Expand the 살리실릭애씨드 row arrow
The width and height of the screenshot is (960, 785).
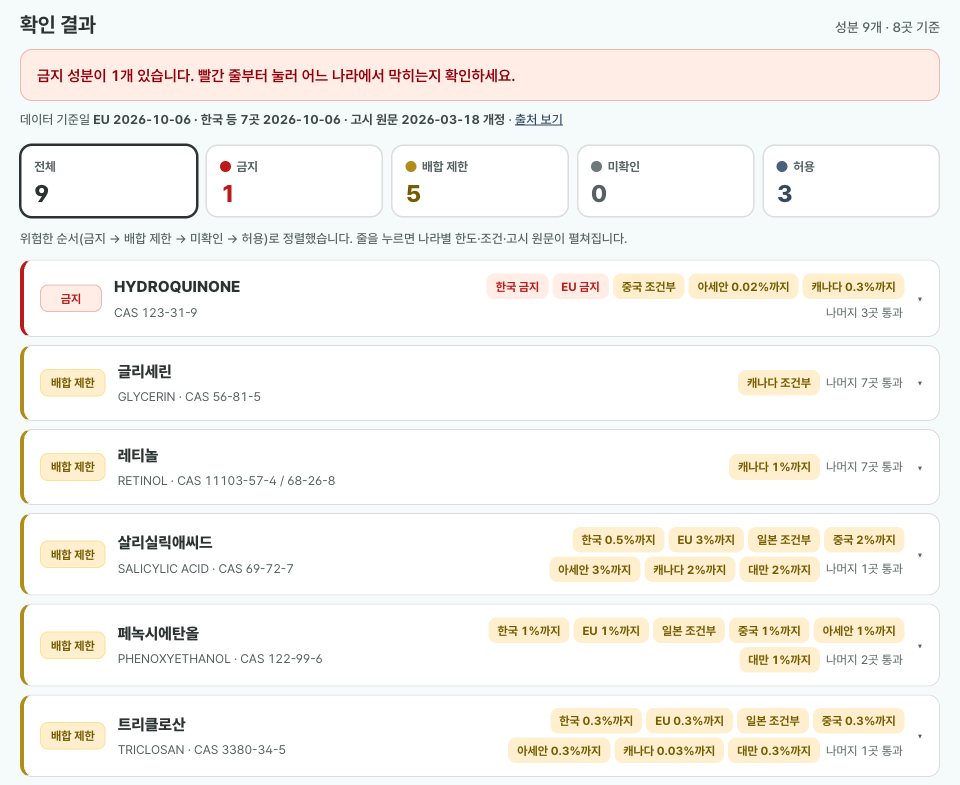920,555
